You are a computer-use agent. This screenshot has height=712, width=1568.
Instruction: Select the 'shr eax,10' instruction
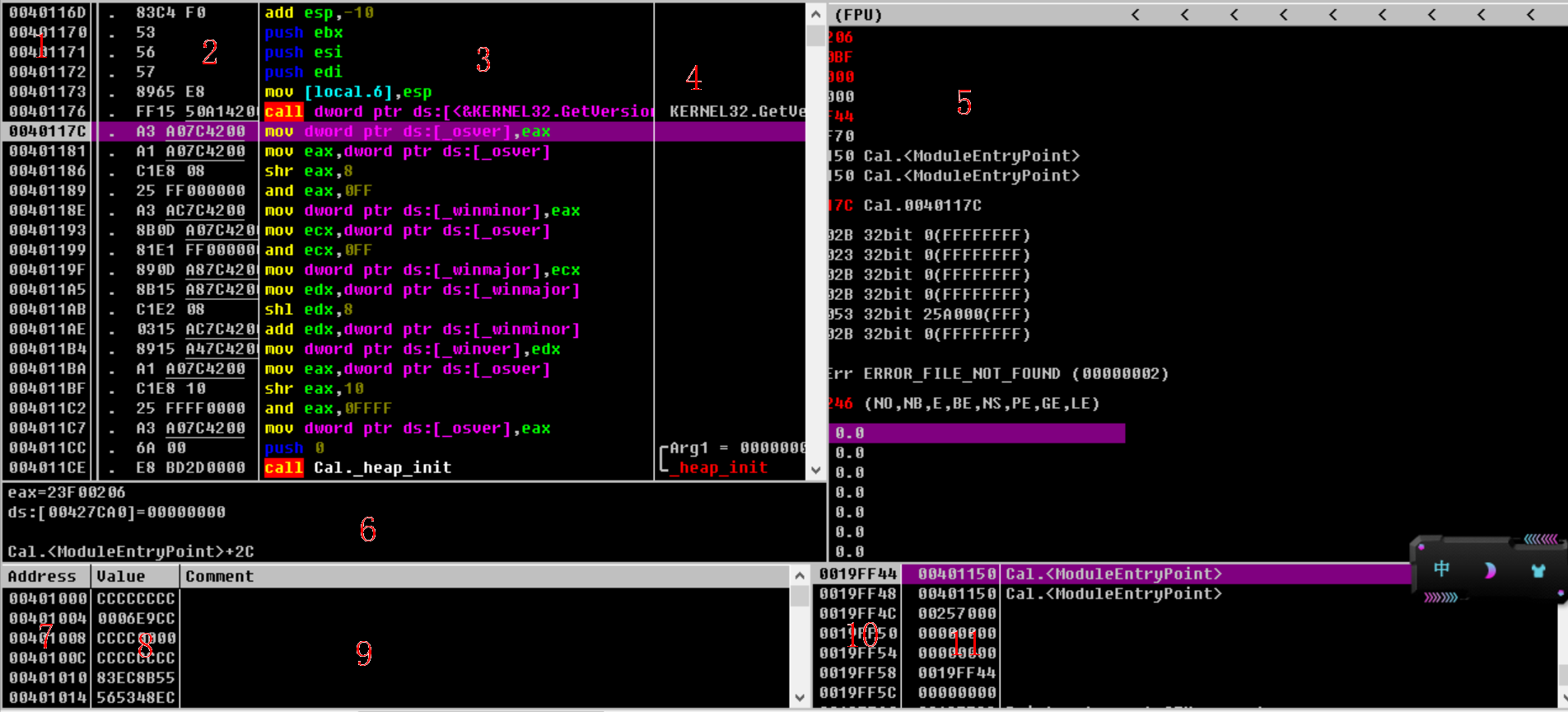point(314,389)
